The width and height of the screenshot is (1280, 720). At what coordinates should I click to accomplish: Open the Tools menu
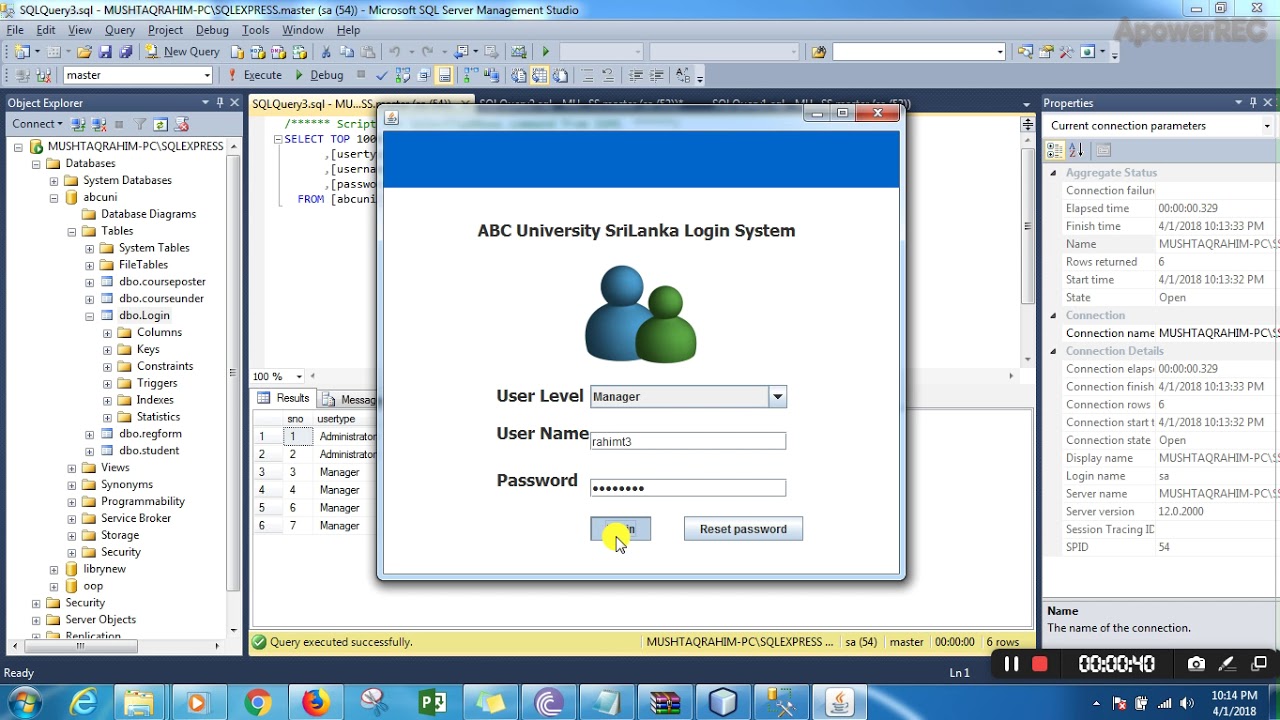click(255, 30)
